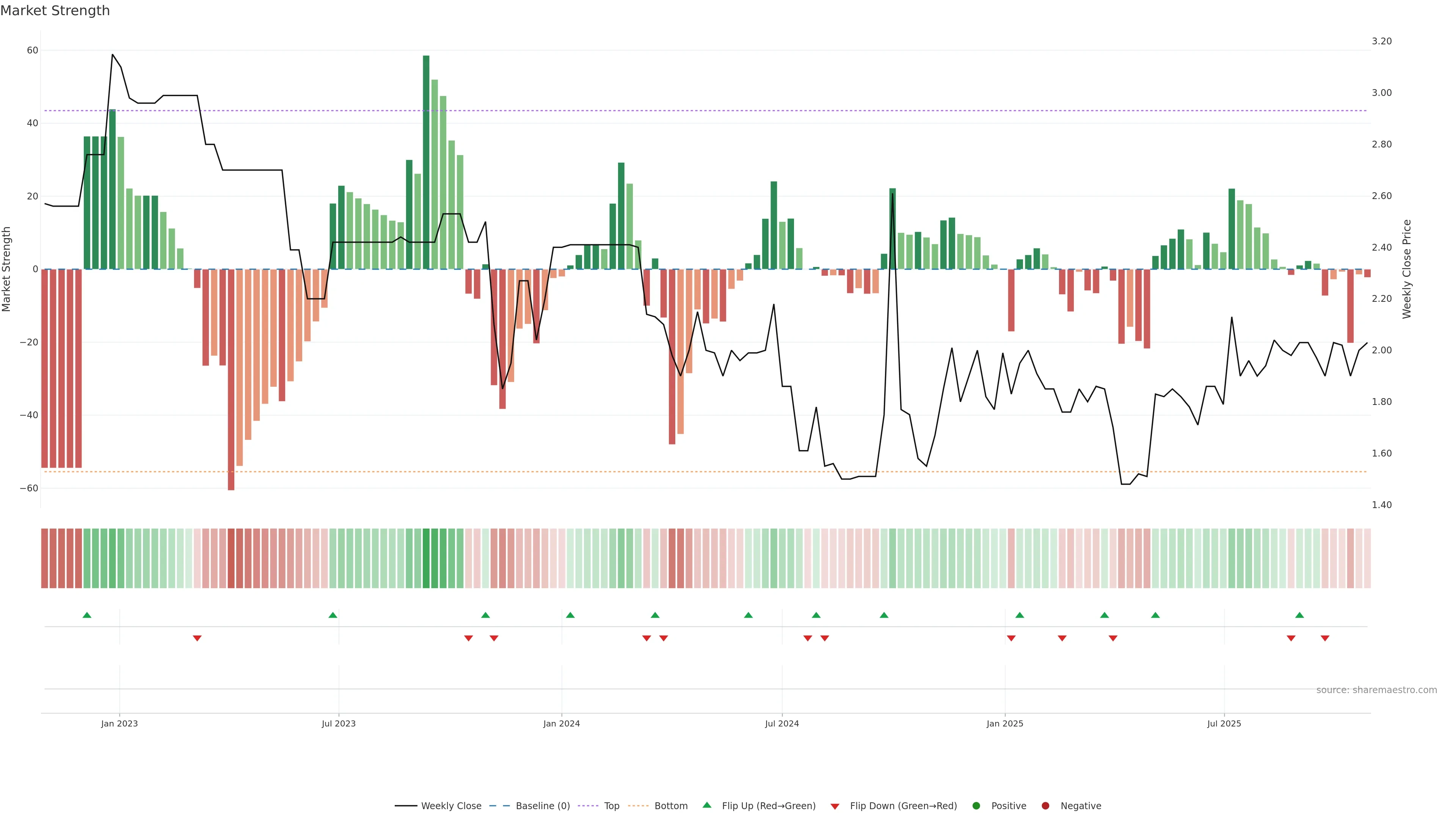Click the rightmost red flip-down triangle marker

pos(1325,638)
